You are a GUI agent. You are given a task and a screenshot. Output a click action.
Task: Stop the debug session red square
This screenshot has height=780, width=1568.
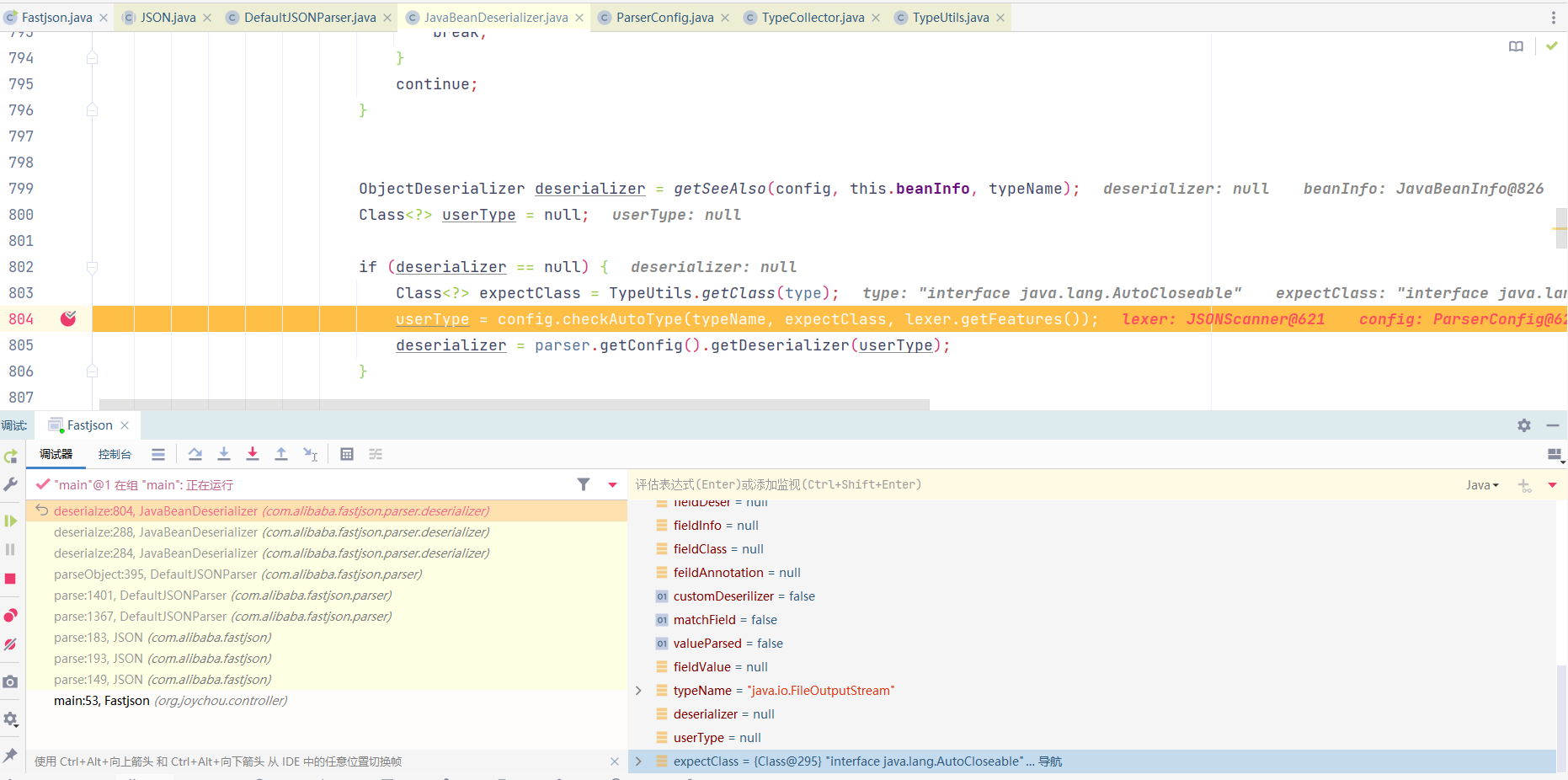point(10,579)
